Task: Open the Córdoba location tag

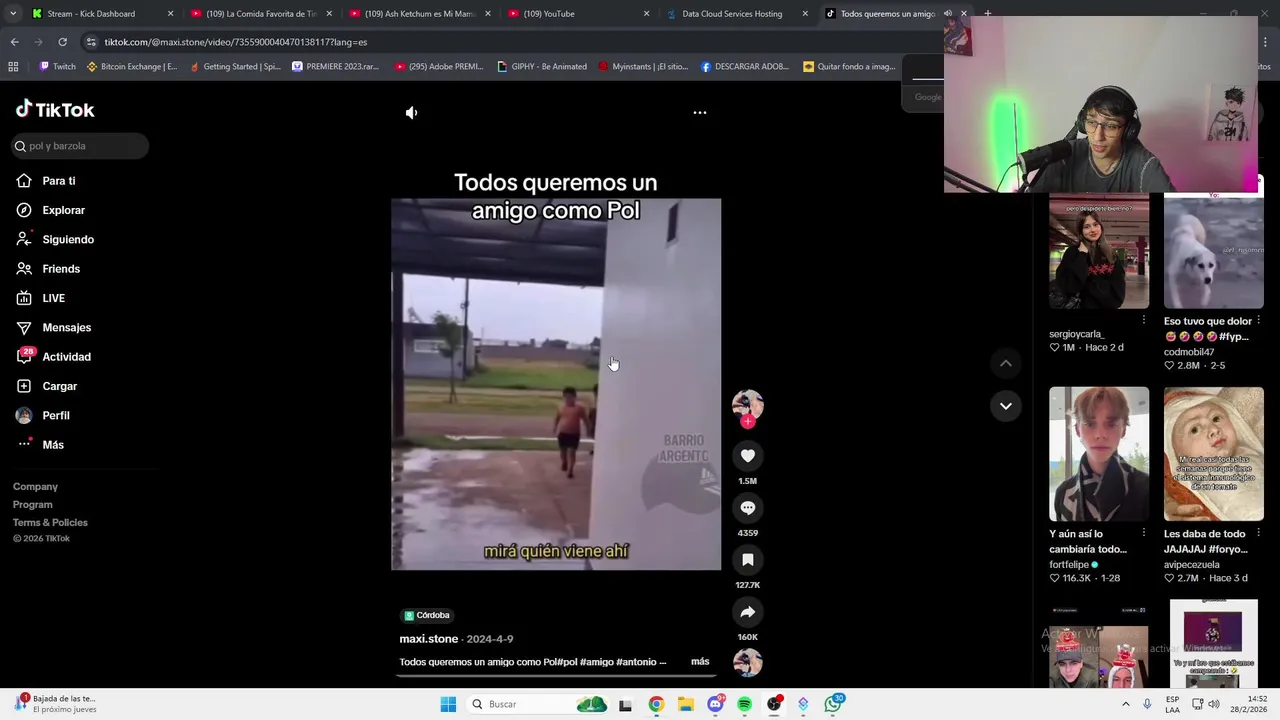Action: [x=427, y=615]
